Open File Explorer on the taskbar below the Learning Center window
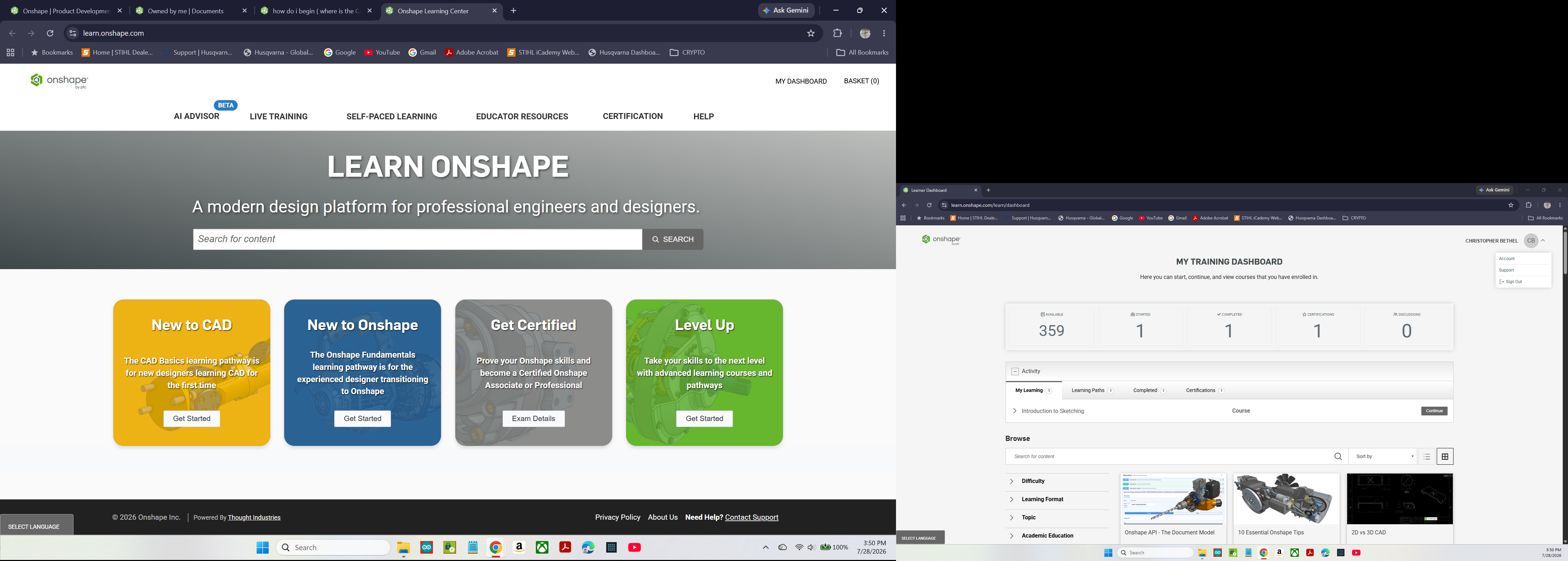The height and width of the screenshot is (561, 1568). [x=403, y=548]
